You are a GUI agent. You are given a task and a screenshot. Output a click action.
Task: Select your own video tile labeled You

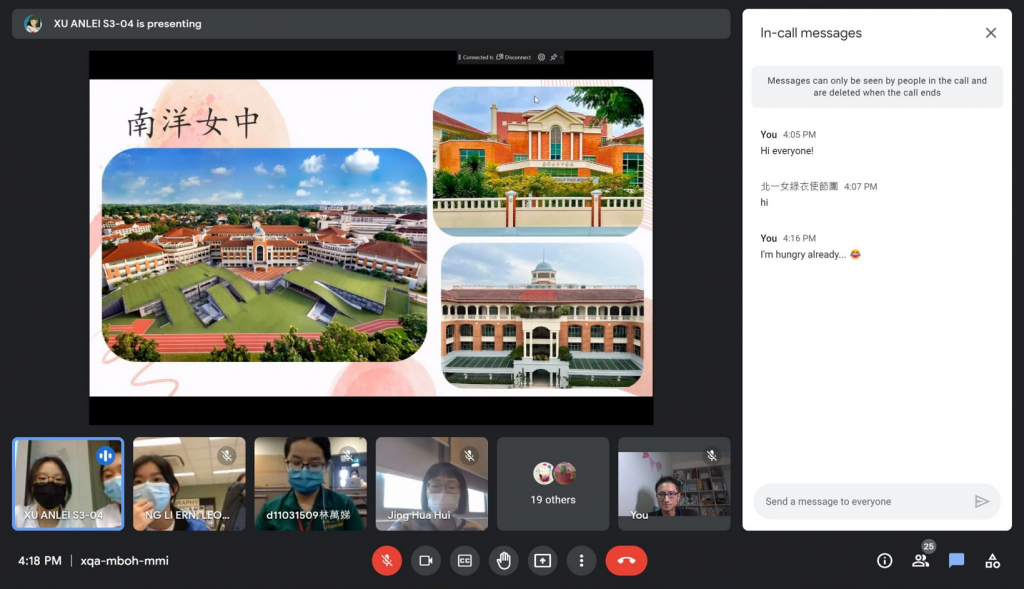[x=674, y=484]
